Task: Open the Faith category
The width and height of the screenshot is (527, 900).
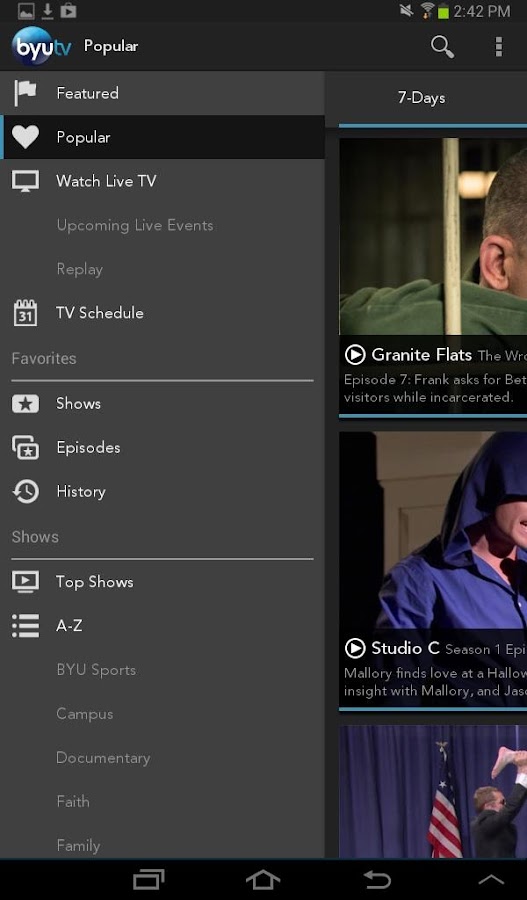Action: (x=162, y=801)
